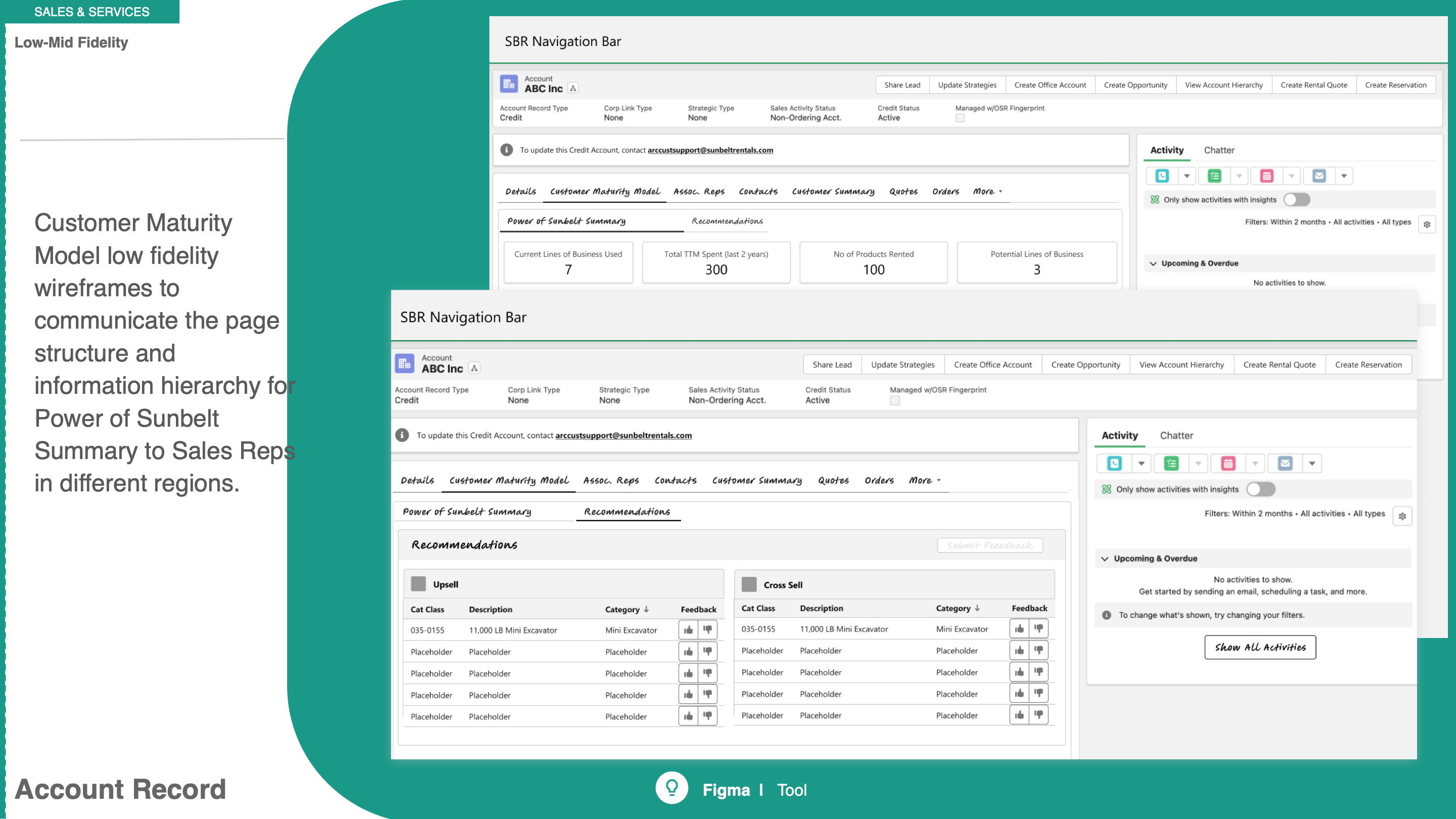Click the new task icon in front Activity panel
This screenshot has height=819, width=1456.
click(1171, 464)
